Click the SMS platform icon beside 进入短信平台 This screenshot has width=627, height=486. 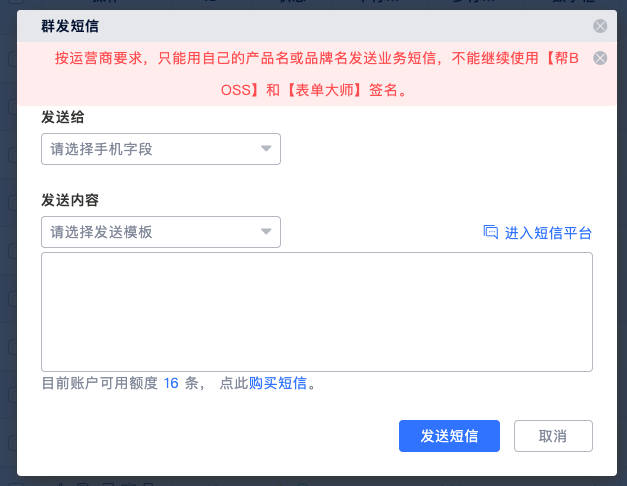(490, 232)
